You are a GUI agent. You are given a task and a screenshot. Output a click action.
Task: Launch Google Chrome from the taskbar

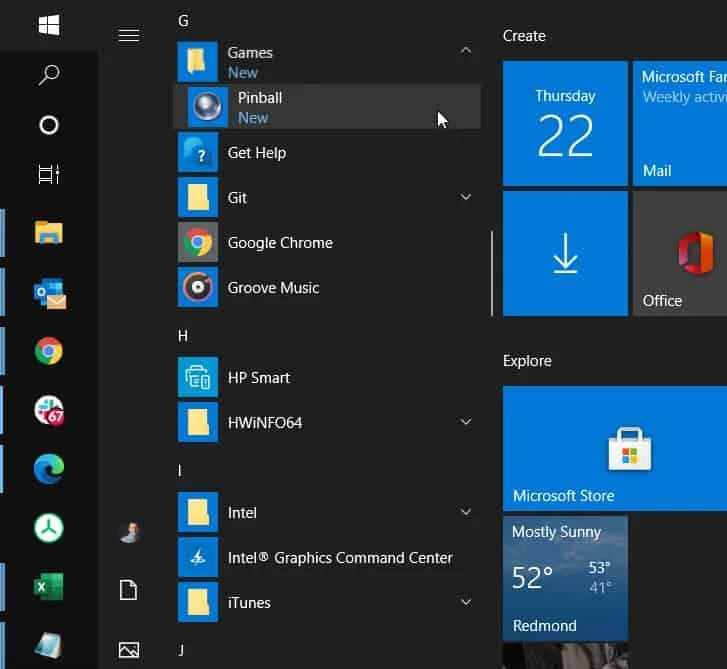coord(49,351)
